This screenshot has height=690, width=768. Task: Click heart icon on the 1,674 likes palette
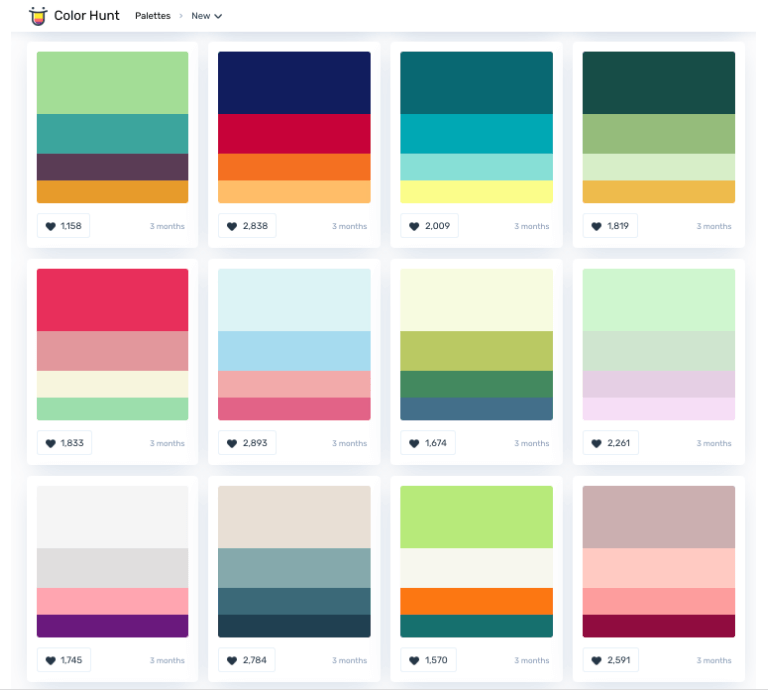(x=414, y=443)
